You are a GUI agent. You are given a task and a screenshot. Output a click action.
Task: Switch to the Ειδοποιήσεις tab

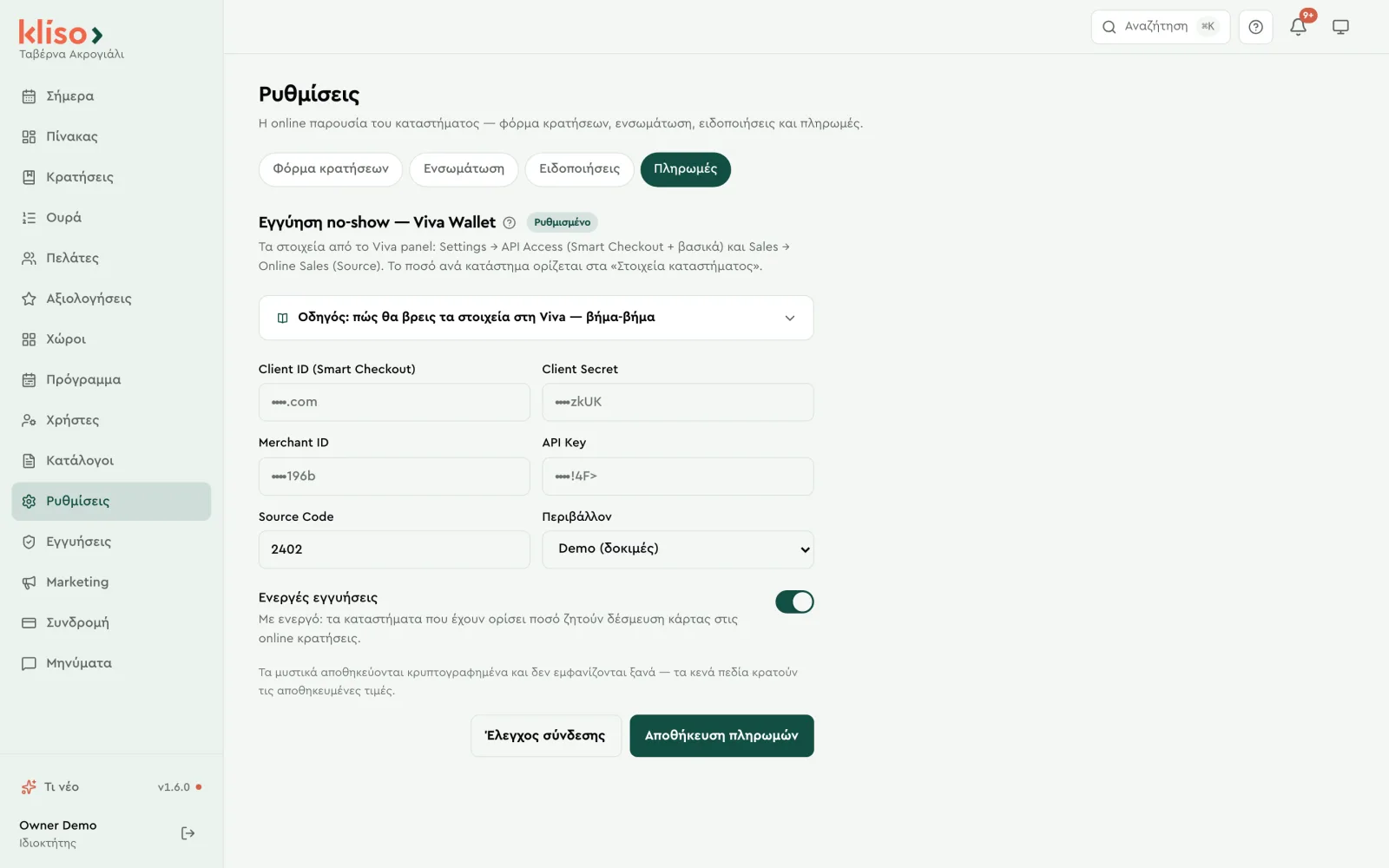pyautogui.click(x=579, y=169)
